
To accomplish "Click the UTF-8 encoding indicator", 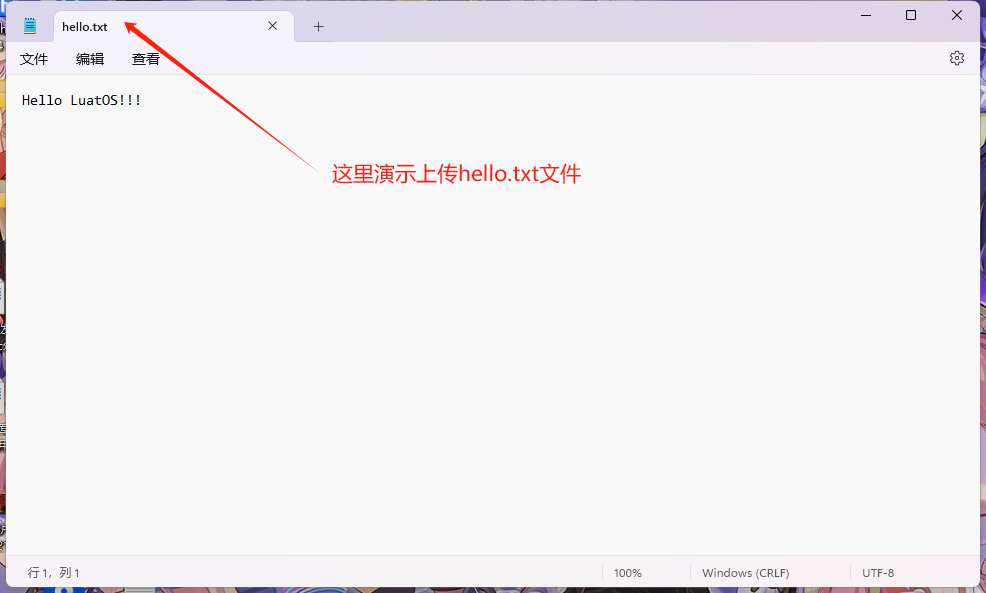I will point(878,573).
